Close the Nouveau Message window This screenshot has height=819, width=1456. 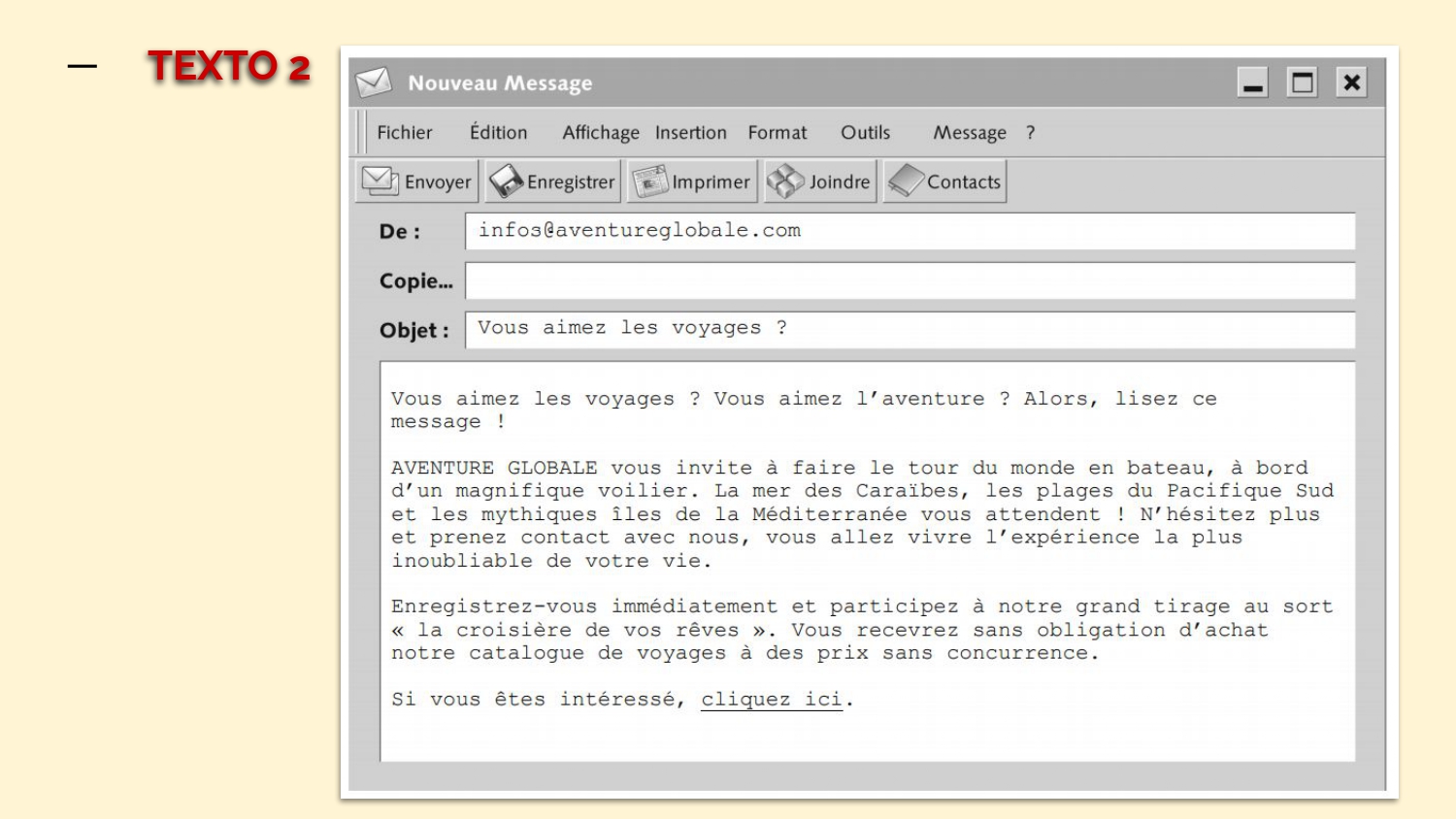click(x=1351, y=82)
